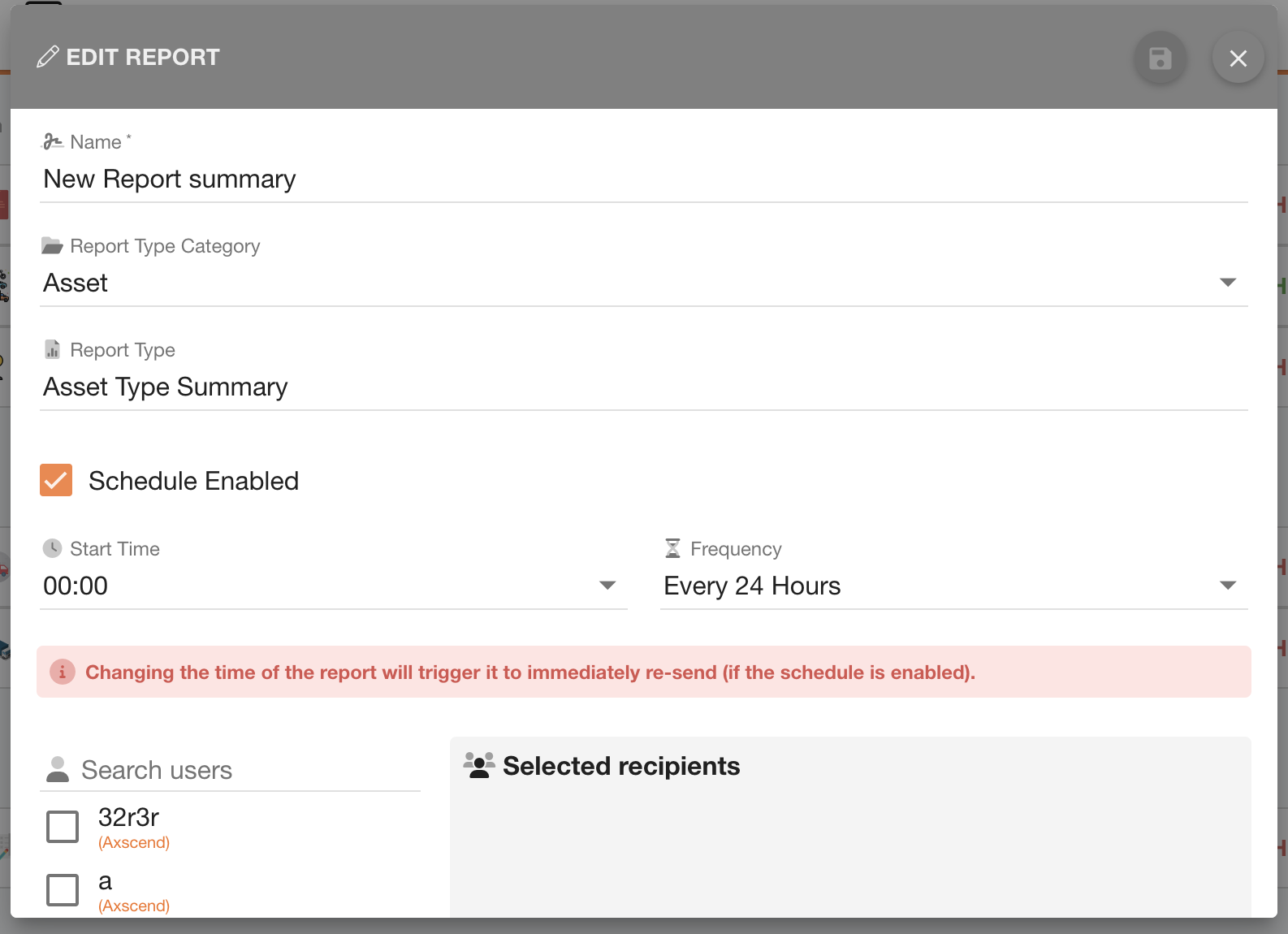Click the folder icon beside Report Type Category

point(52,244)
